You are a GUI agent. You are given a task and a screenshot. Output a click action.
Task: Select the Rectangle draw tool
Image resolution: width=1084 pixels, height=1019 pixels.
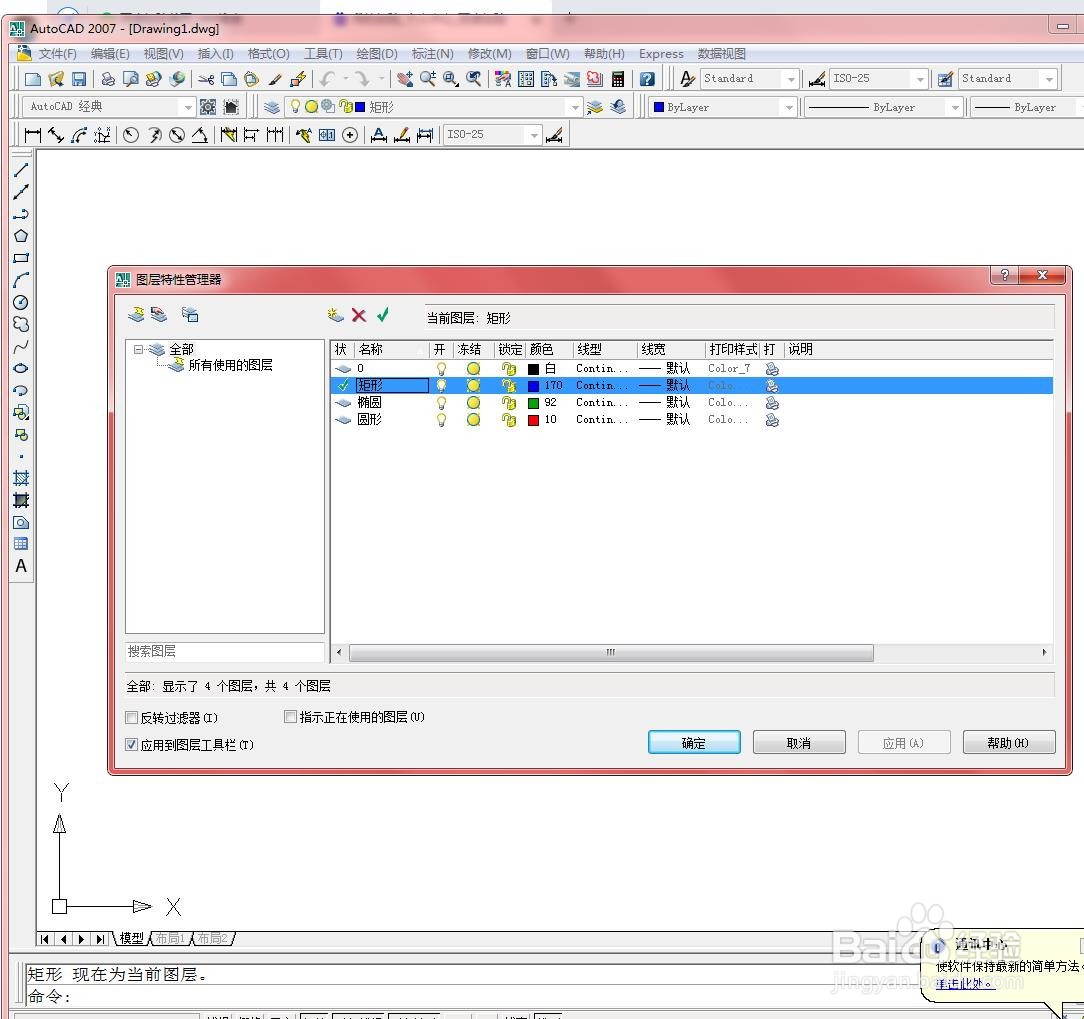pos(21,258)
